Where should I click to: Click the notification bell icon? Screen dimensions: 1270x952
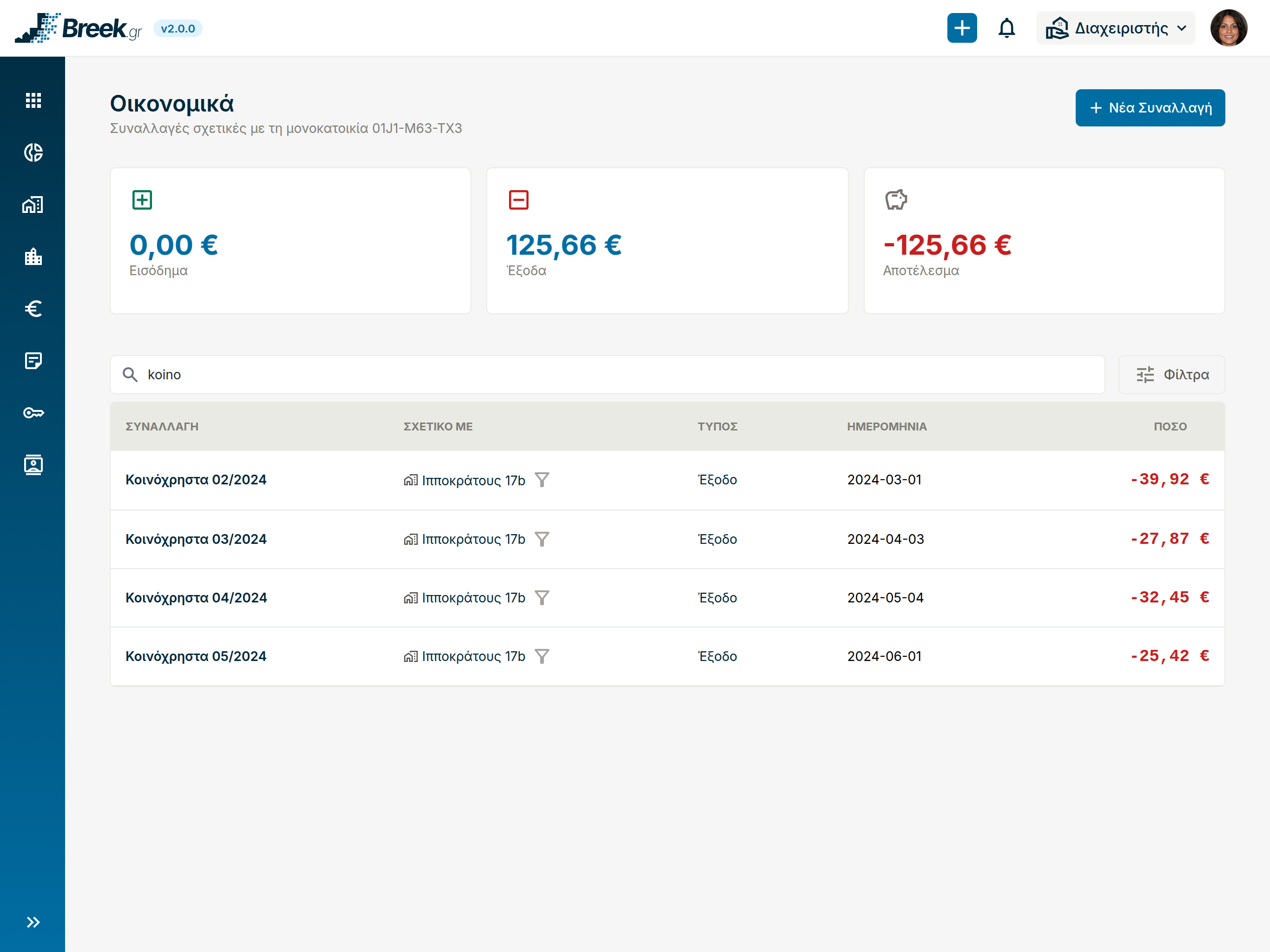tap(1007, 28)
